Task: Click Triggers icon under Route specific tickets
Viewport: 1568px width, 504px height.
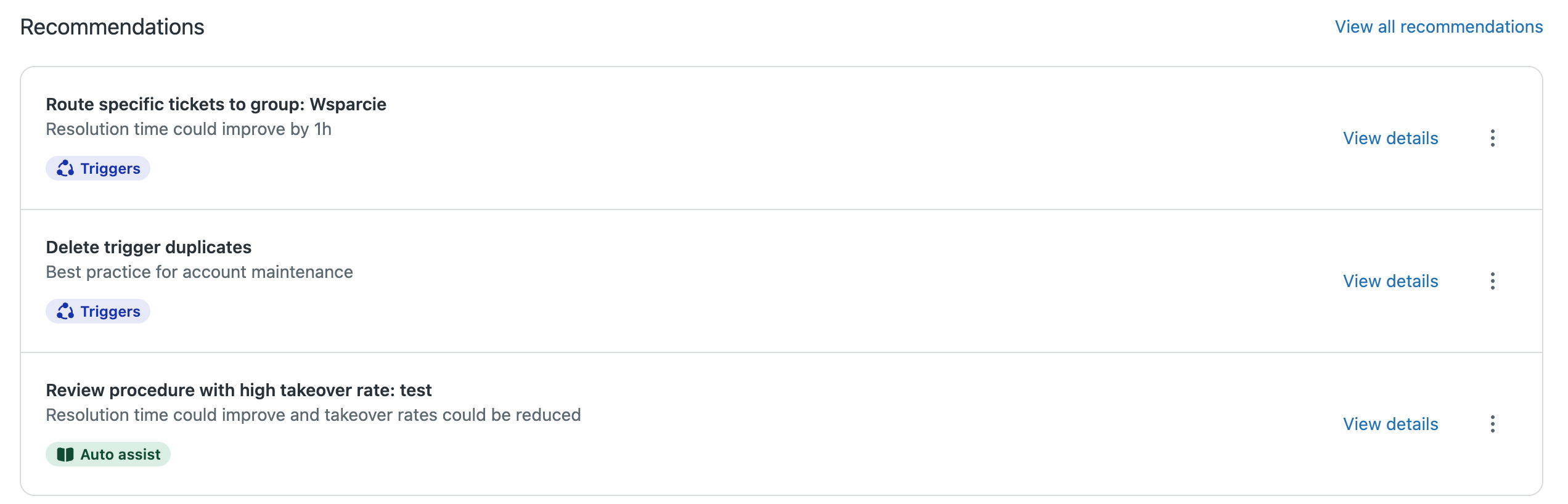Action: pyautogui.click(x=65, y=168)
